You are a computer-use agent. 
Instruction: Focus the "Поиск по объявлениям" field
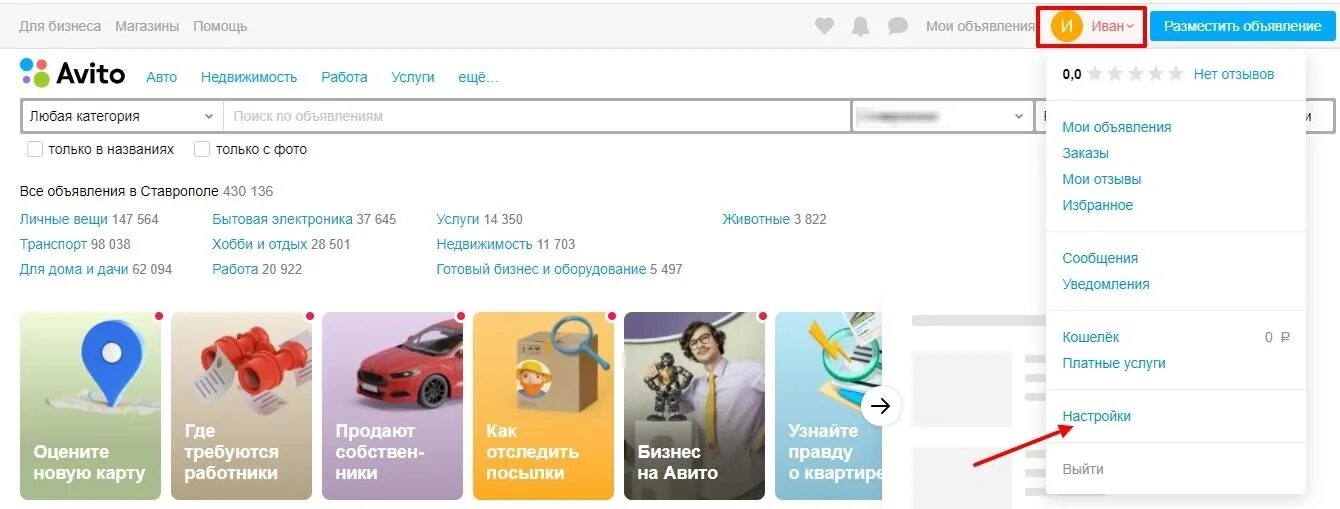(x=537, y=116)
